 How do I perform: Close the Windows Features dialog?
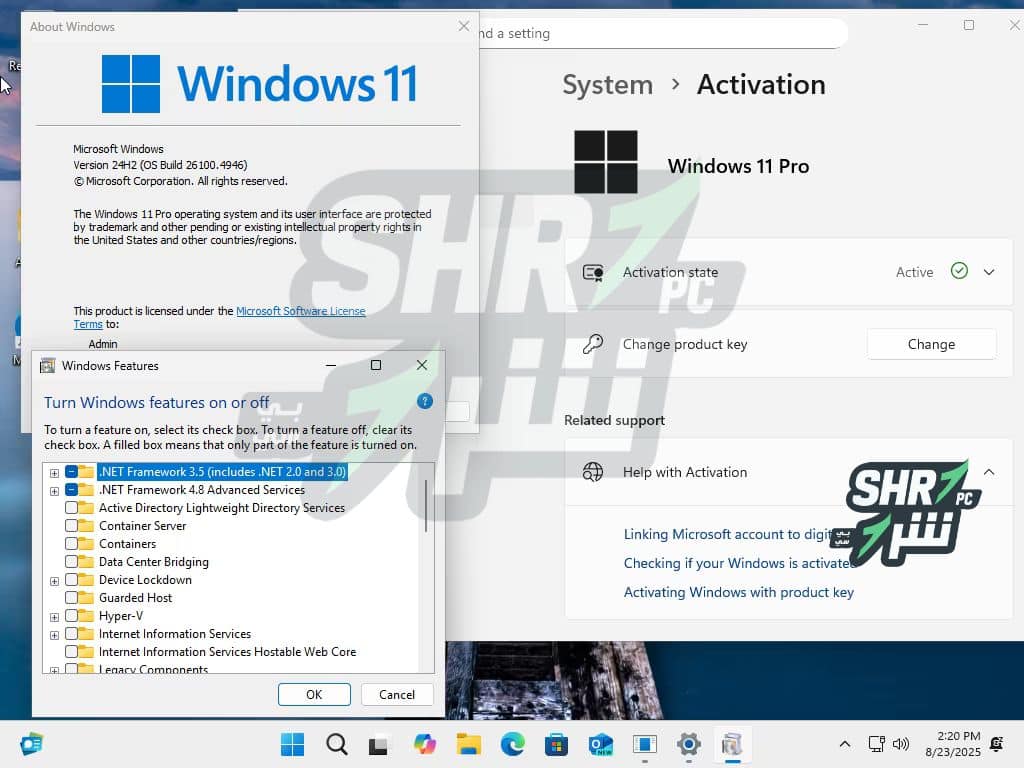tap(422, 365)
